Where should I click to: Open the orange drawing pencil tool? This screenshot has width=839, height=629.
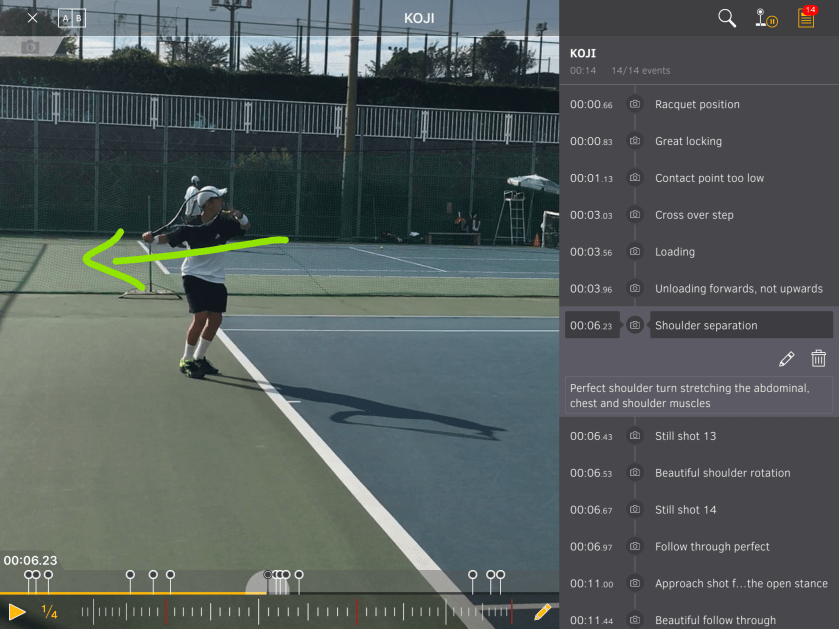click(542, 611)
